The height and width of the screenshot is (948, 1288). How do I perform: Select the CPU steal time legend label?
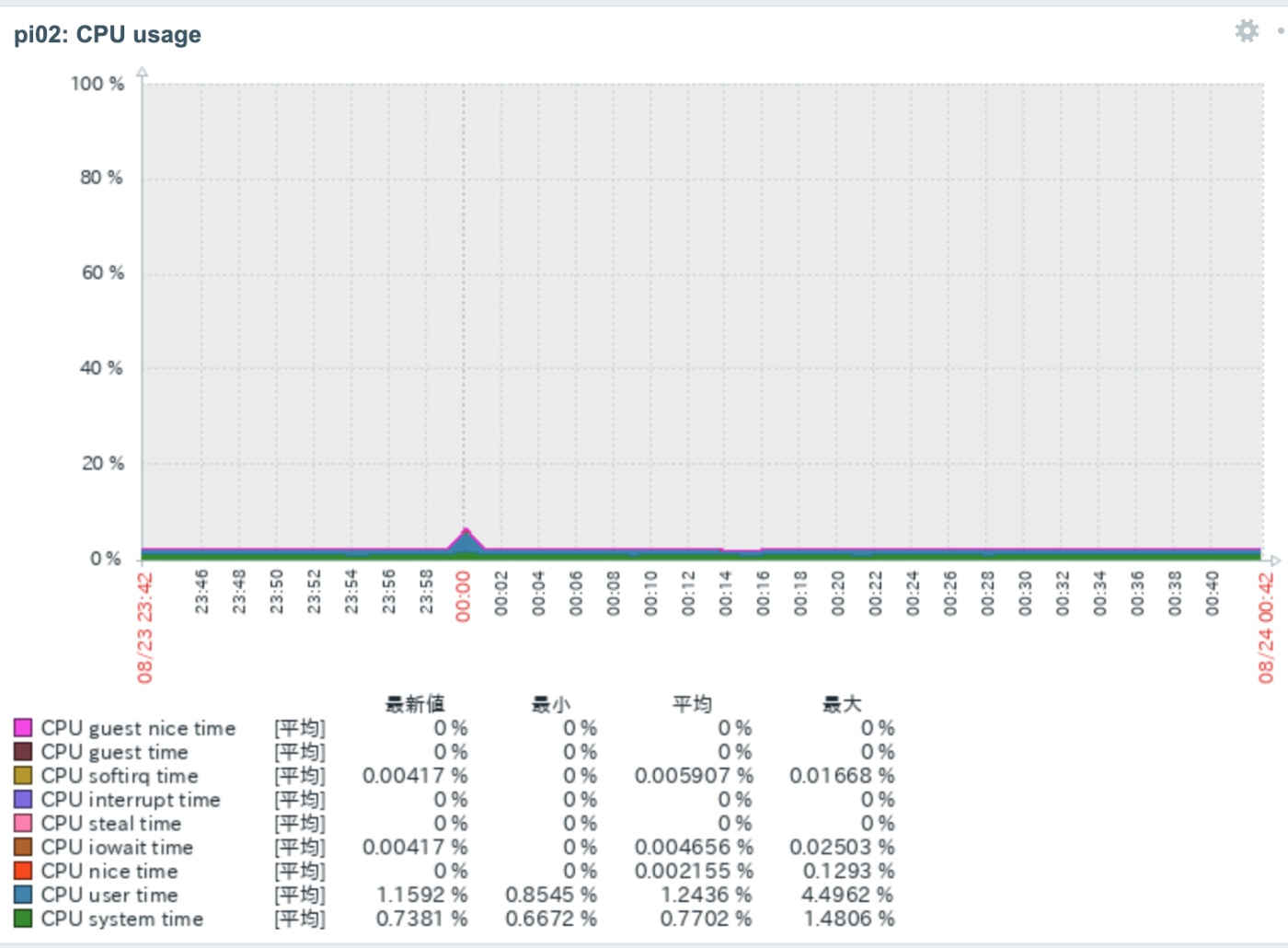click(x=111, y=823)
